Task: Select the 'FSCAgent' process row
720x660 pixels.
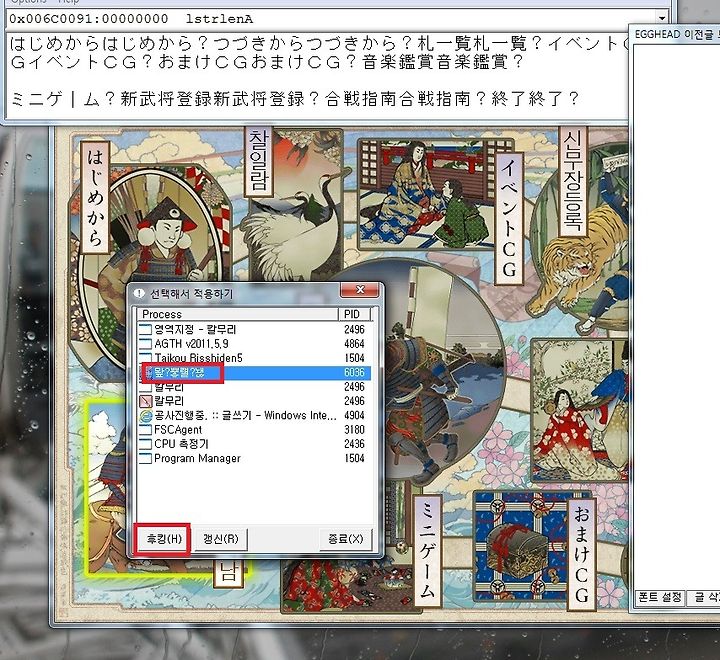Action: (254, 429)
